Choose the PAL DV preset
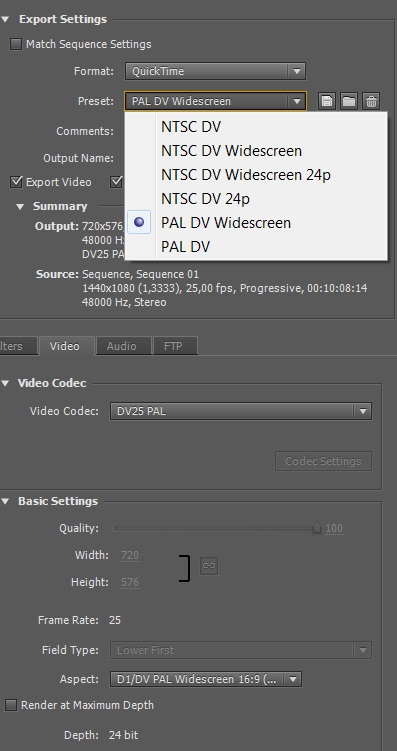 (185, 247)
